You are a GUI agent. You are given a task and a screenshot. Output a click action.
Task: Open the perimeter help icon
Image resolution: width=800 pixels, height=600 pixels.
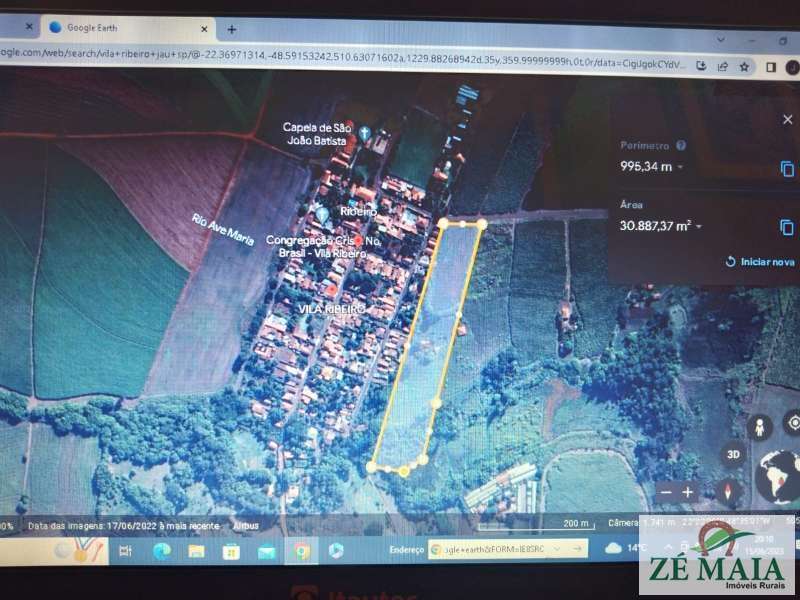(681, 146)
